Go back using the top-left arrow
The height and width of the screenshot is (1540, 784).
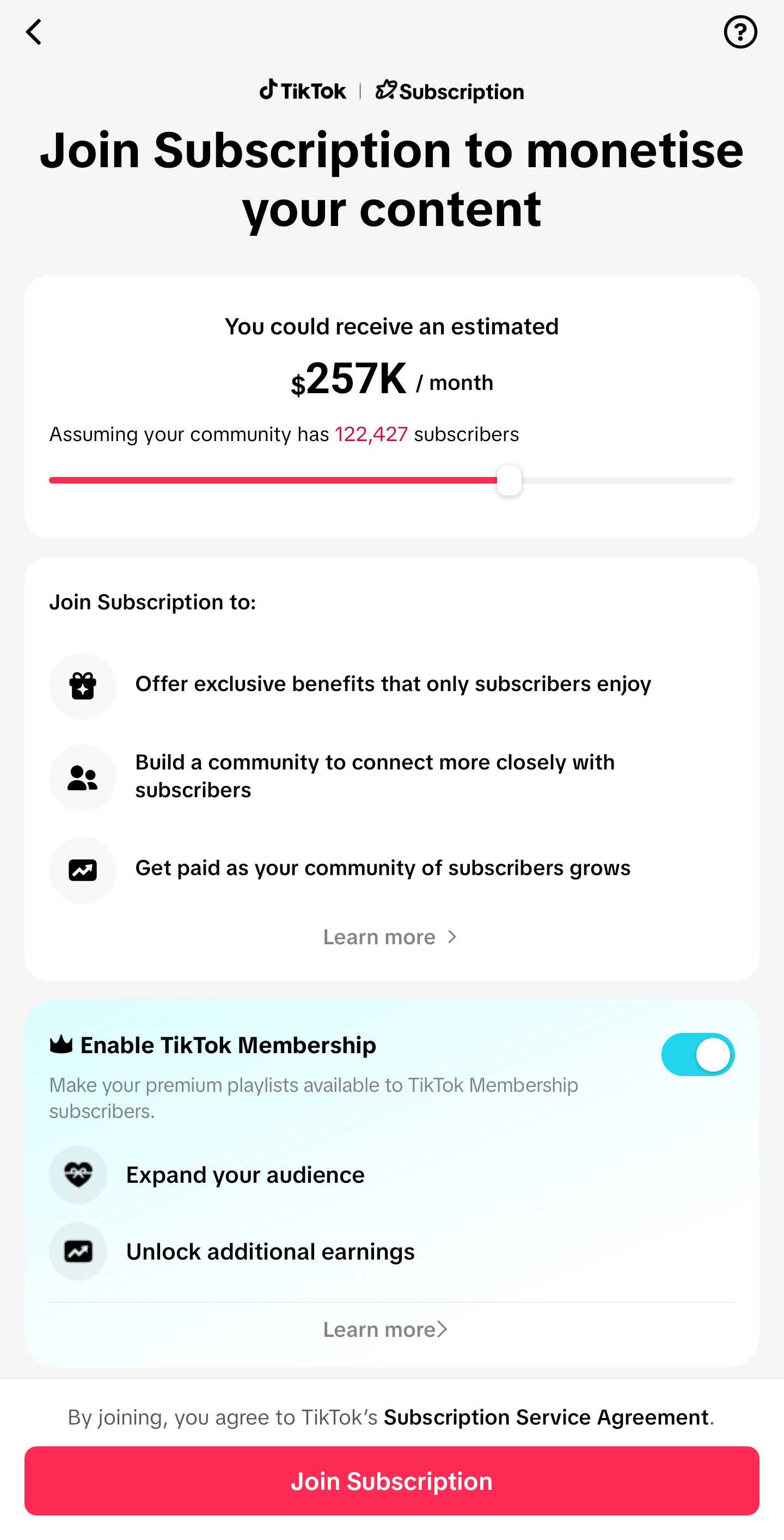pos(33,32)
